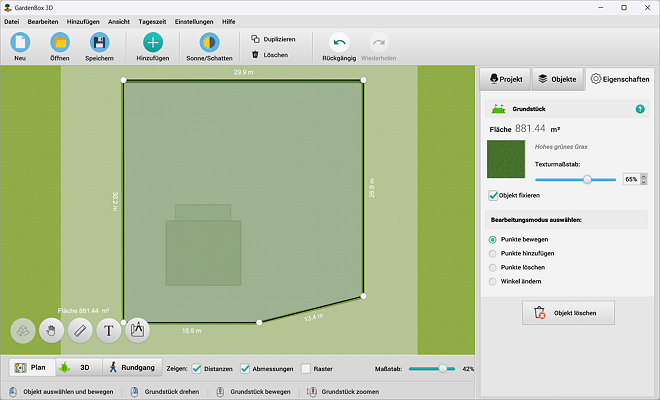Click the Hinzufügen plus icon
The height and width of the screenshot is (400, 660).
[153, 42]
